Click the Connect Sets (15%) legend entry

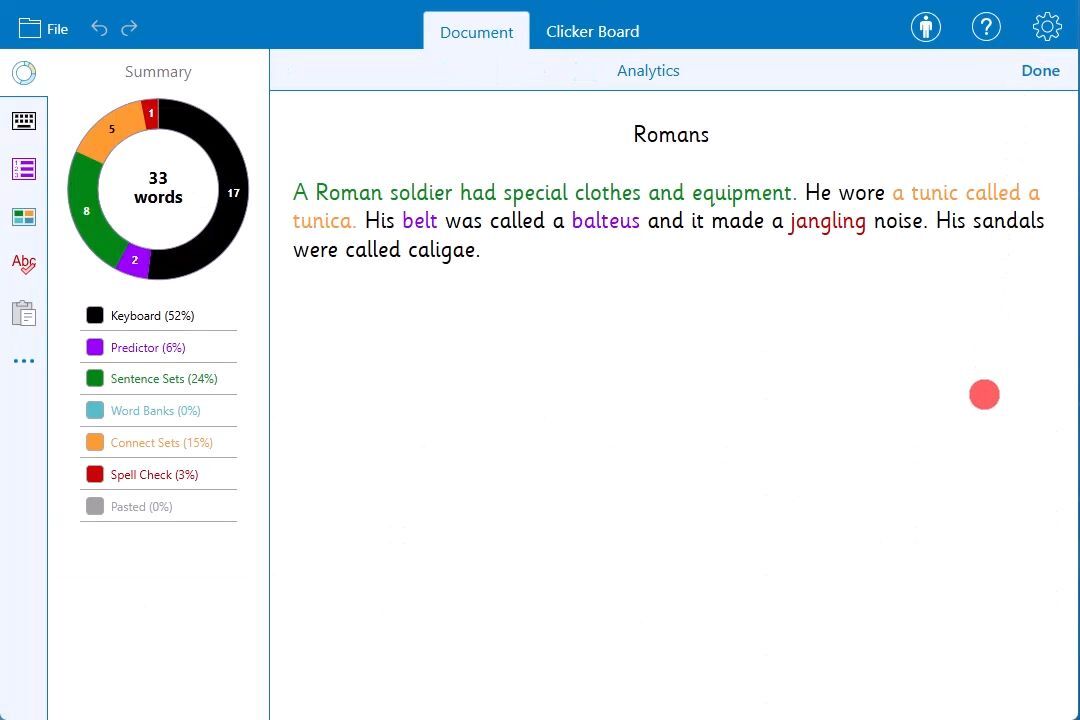click(x=158, y=442)
